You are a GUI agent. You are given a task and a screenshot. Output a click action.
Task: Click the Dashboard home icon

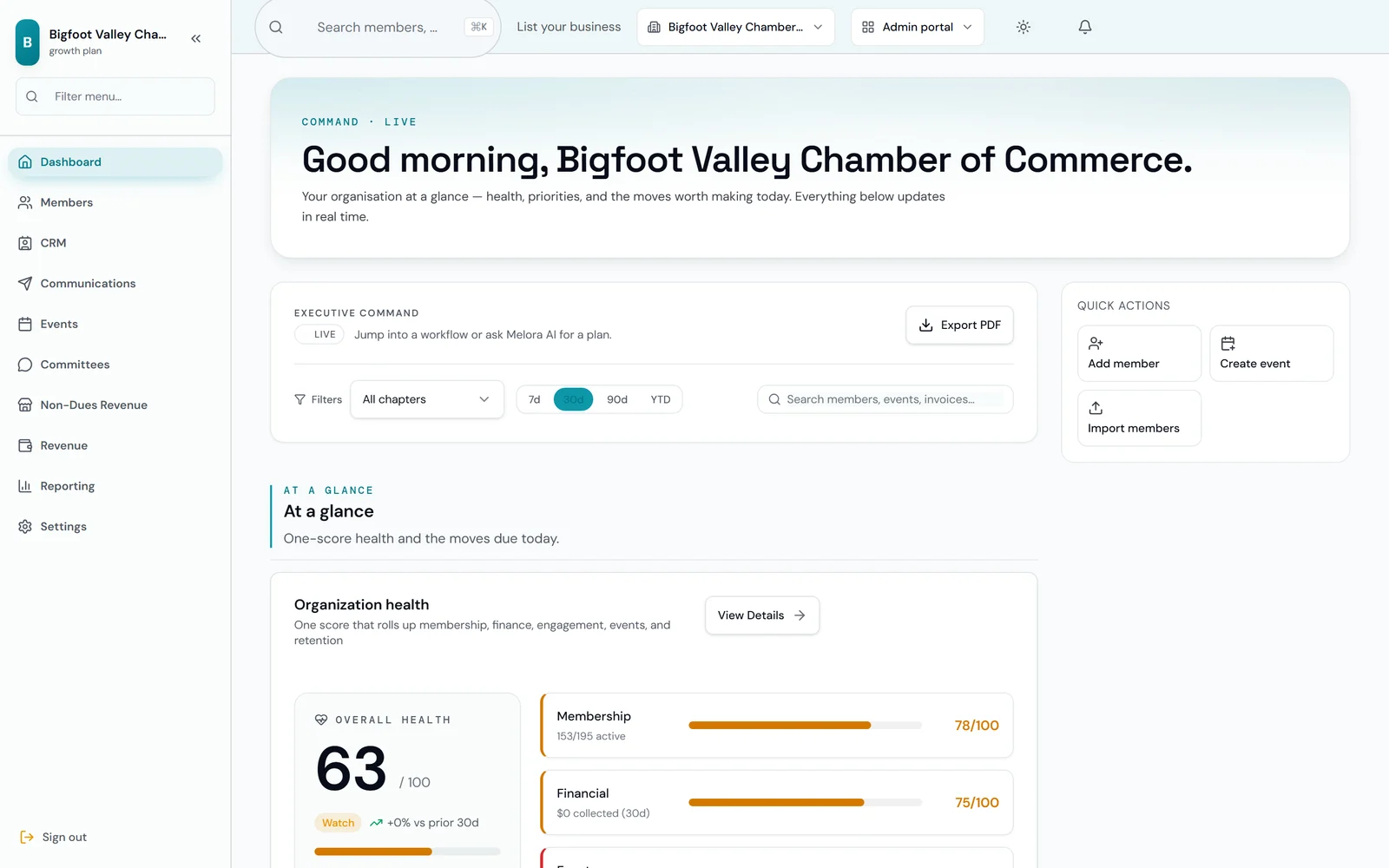coord(25,161)
